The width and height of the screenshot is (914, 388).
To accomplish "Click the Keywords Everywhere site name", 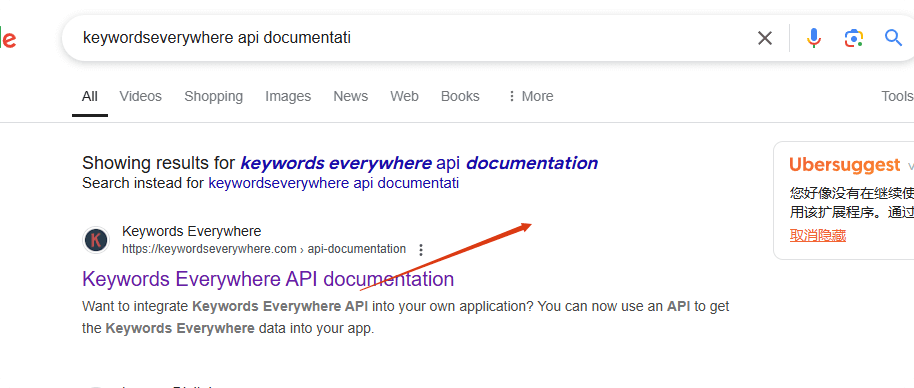I will (x=192, y=231).
